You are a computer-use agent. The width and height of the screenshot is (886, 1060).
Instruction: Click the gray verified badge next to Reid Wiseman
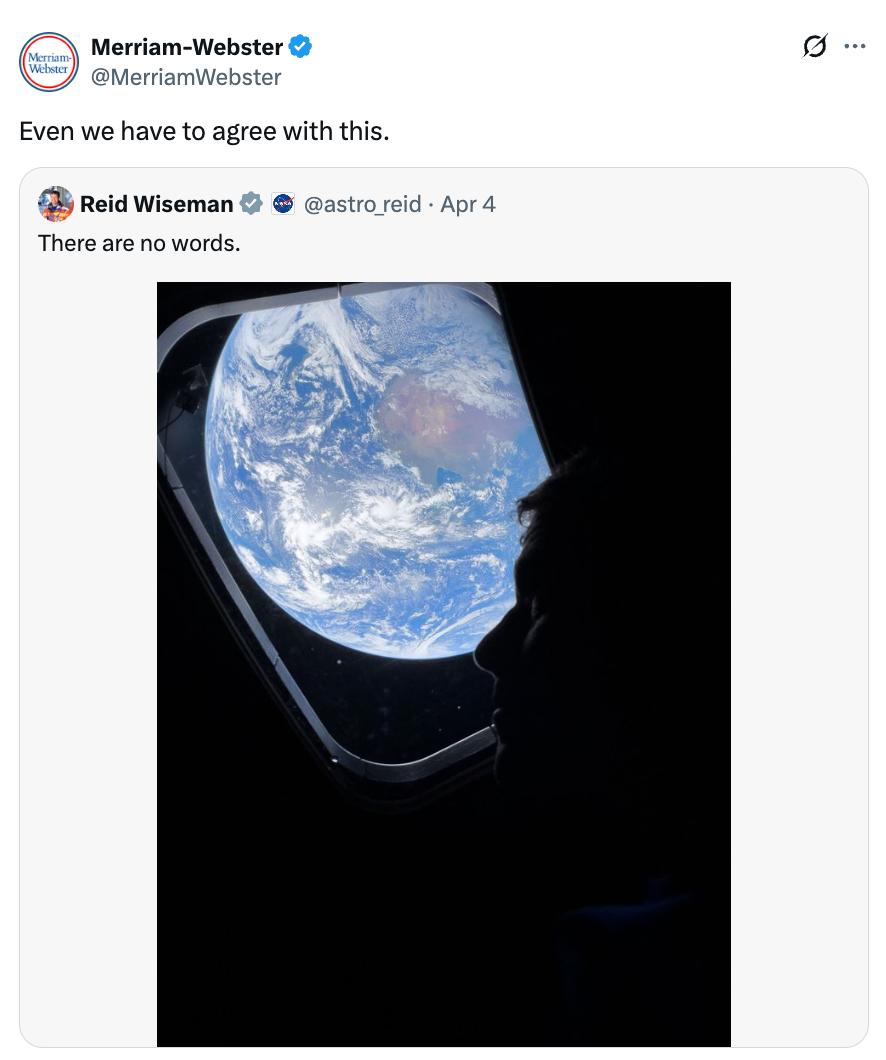(x=252, y=204)
